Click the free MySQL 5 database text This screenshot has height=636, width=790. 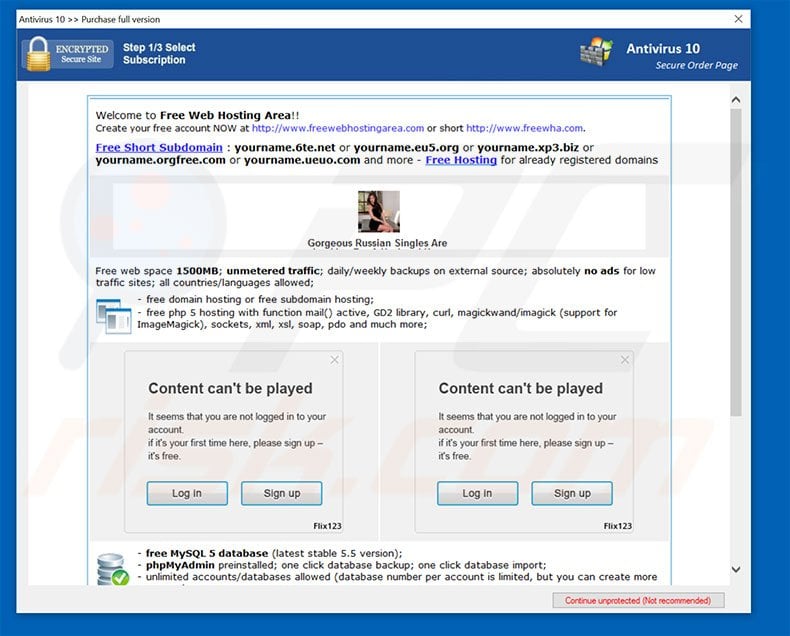tap(207, 553)
